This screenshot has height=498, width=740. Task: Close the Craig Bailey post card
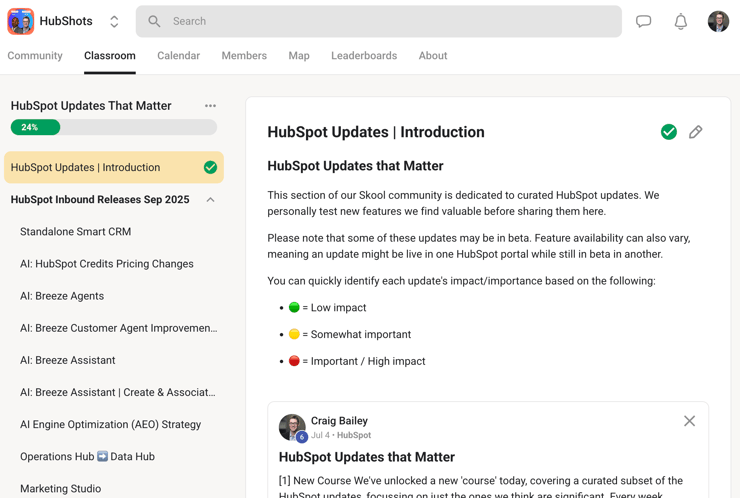click(689, 421)
